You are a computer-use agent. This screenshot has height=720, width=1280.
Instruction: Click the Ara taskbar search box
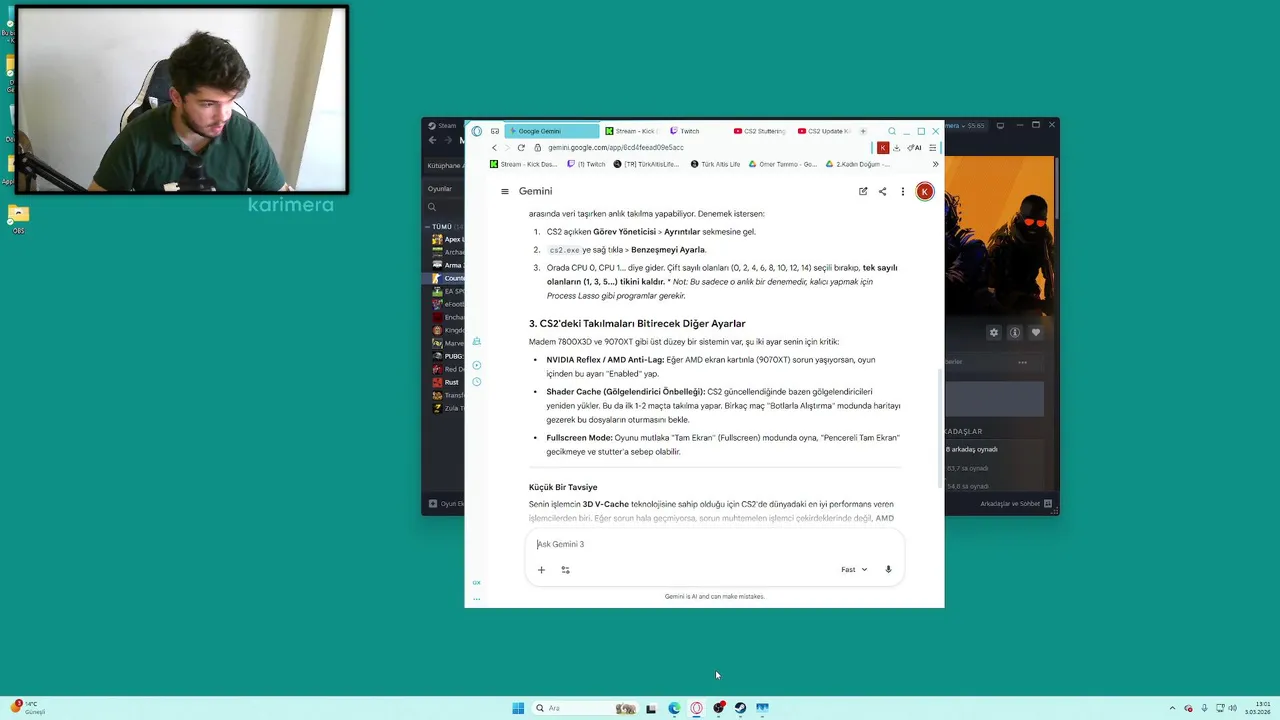[586, 708]
